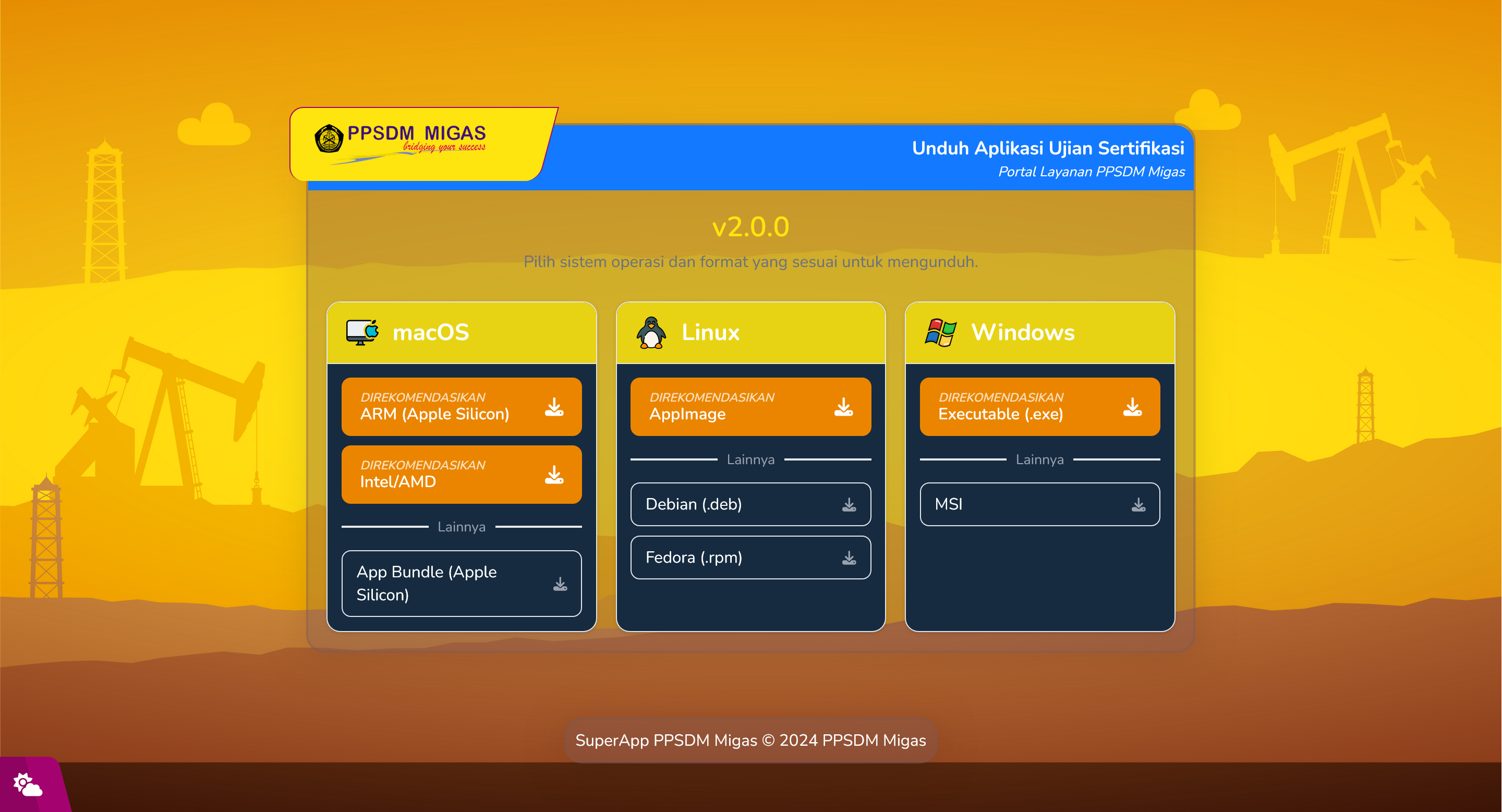Click 'Lainnya' label in Windows card
Viewport: 1502px width, 812px height.
click(1039, 460)
